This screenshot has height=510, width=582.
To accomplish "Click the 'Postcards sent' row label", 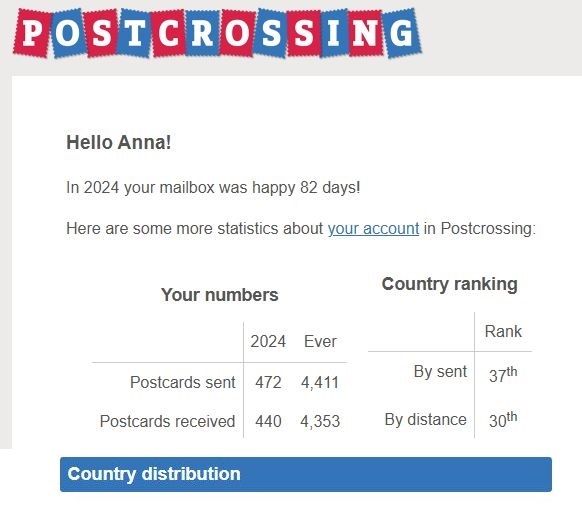I will click(x=183, y=382).
